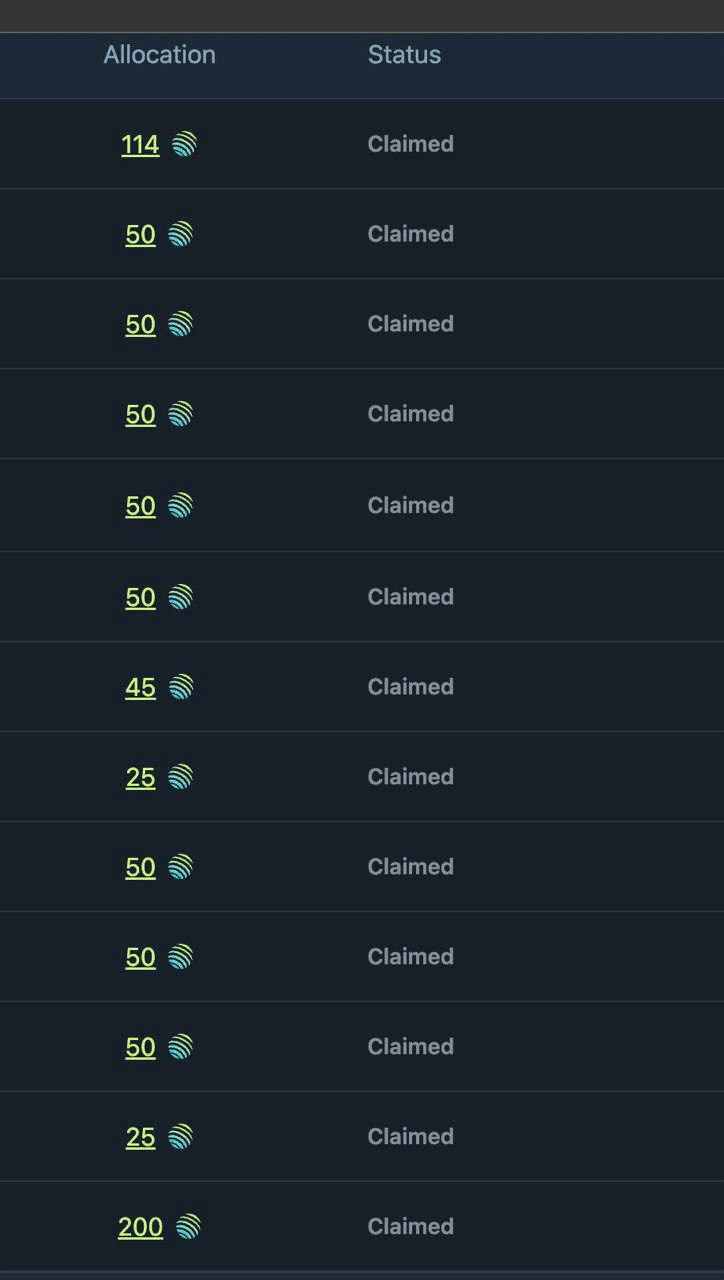Open the 114 allocation link
The height and width of the screenshot is (1280, 724).
click(x=140, y=145)
